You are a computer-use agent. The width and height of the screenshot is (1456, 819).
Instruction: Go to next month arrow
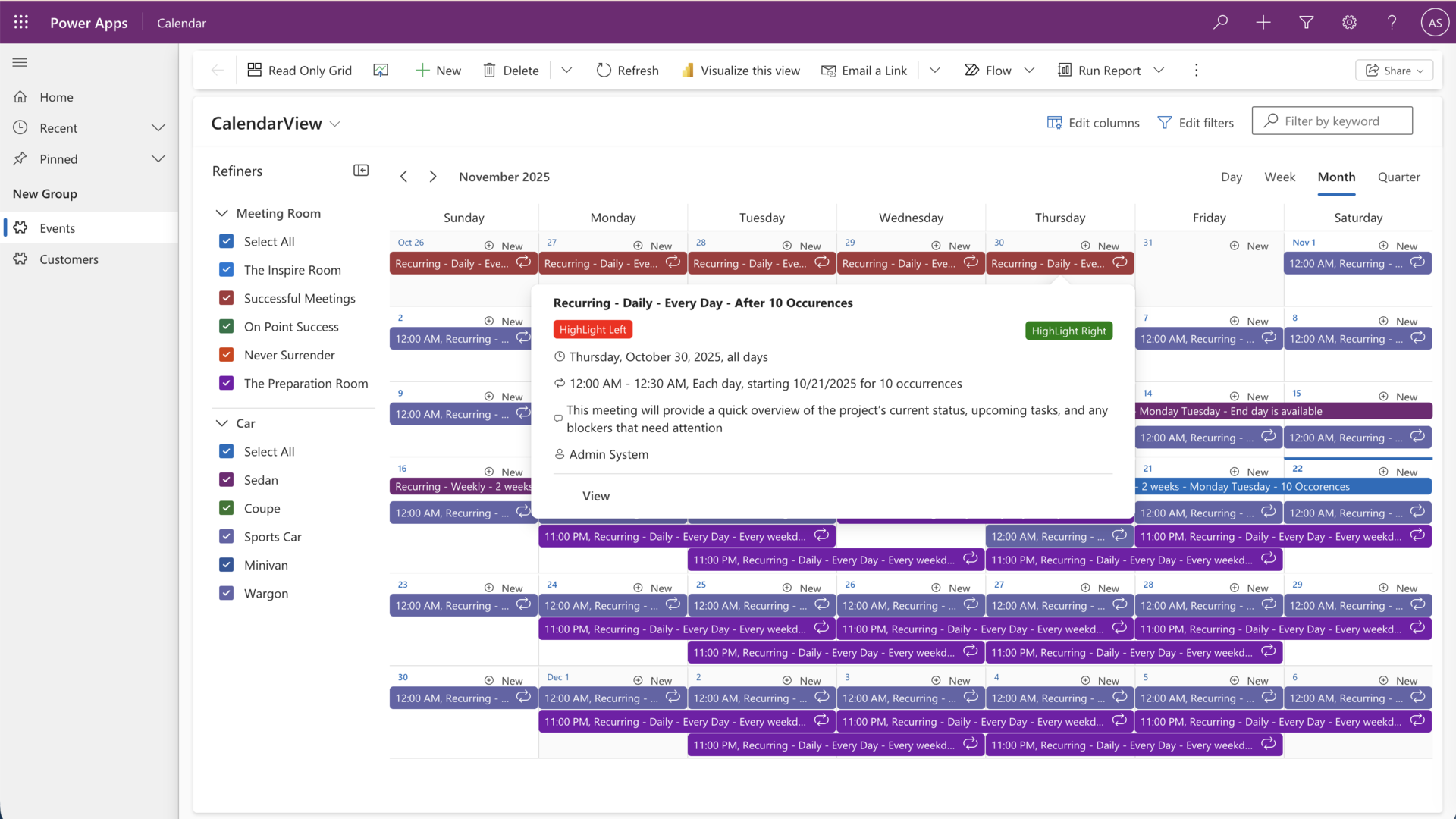[x=432, y=177]
